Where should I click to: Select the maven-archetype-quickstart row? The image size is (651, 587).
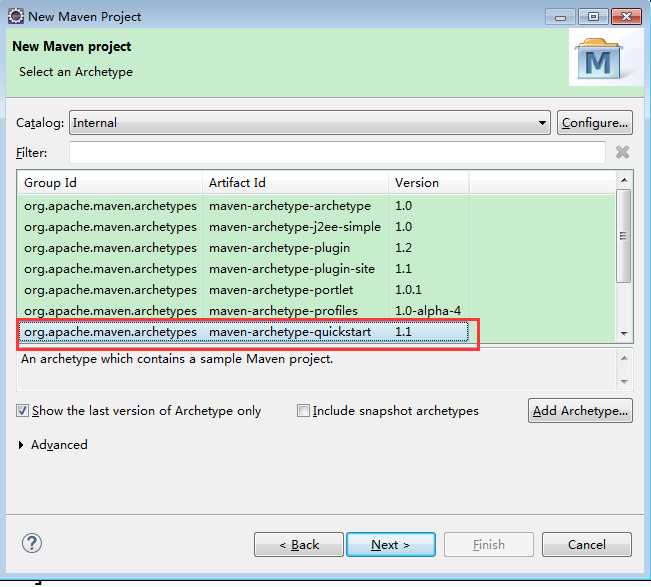pyautogui.click(x=244, y=332)
